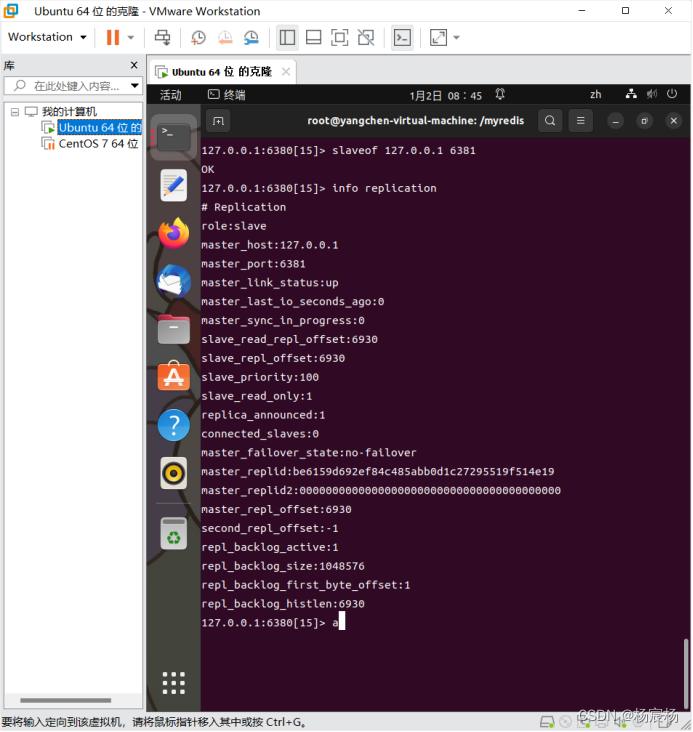Select the CentOS 7 64 位 VM
The image size is (693, 732).
(98, 144)
